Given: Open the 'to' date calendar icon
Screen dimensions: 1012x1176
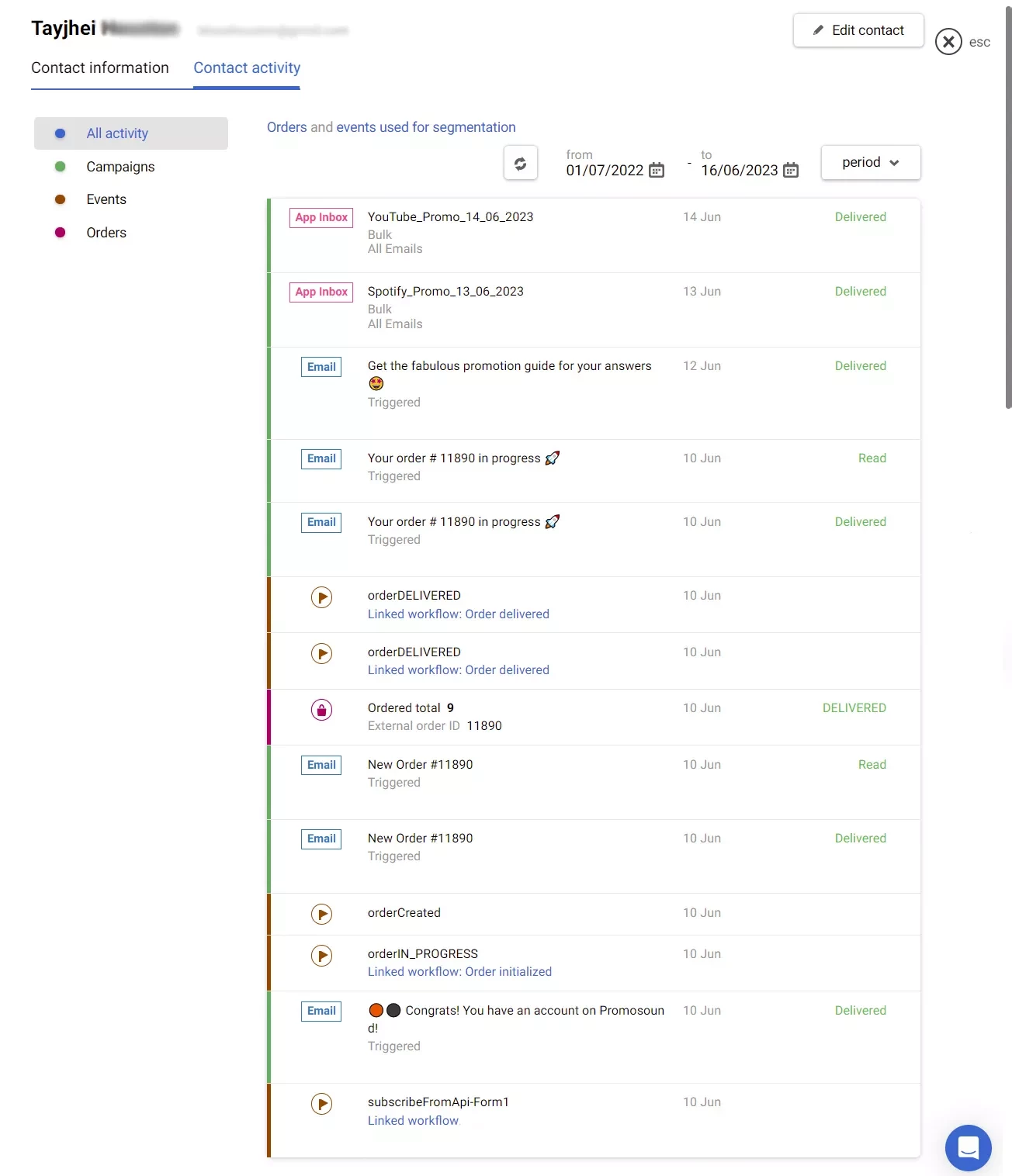Looking at the screenshot, I should click(791, 171).
